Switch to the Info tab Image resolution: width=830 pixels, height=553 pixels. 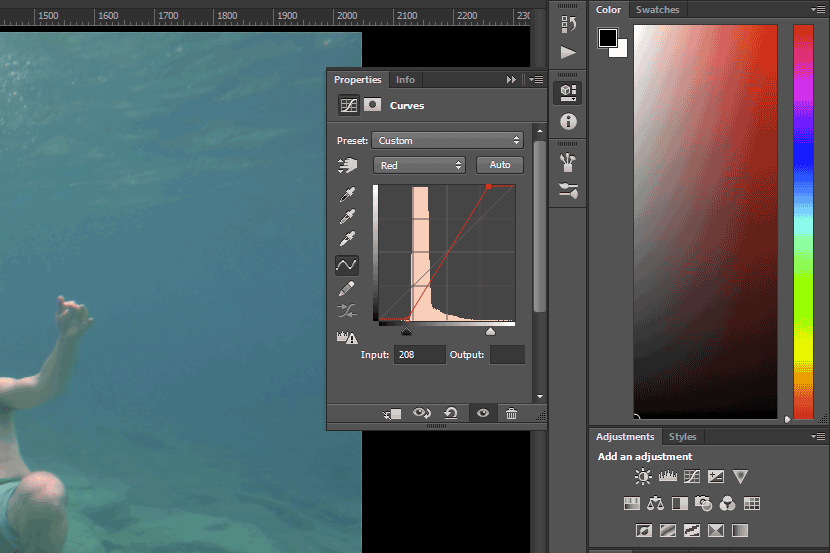[x=405, y=79]
